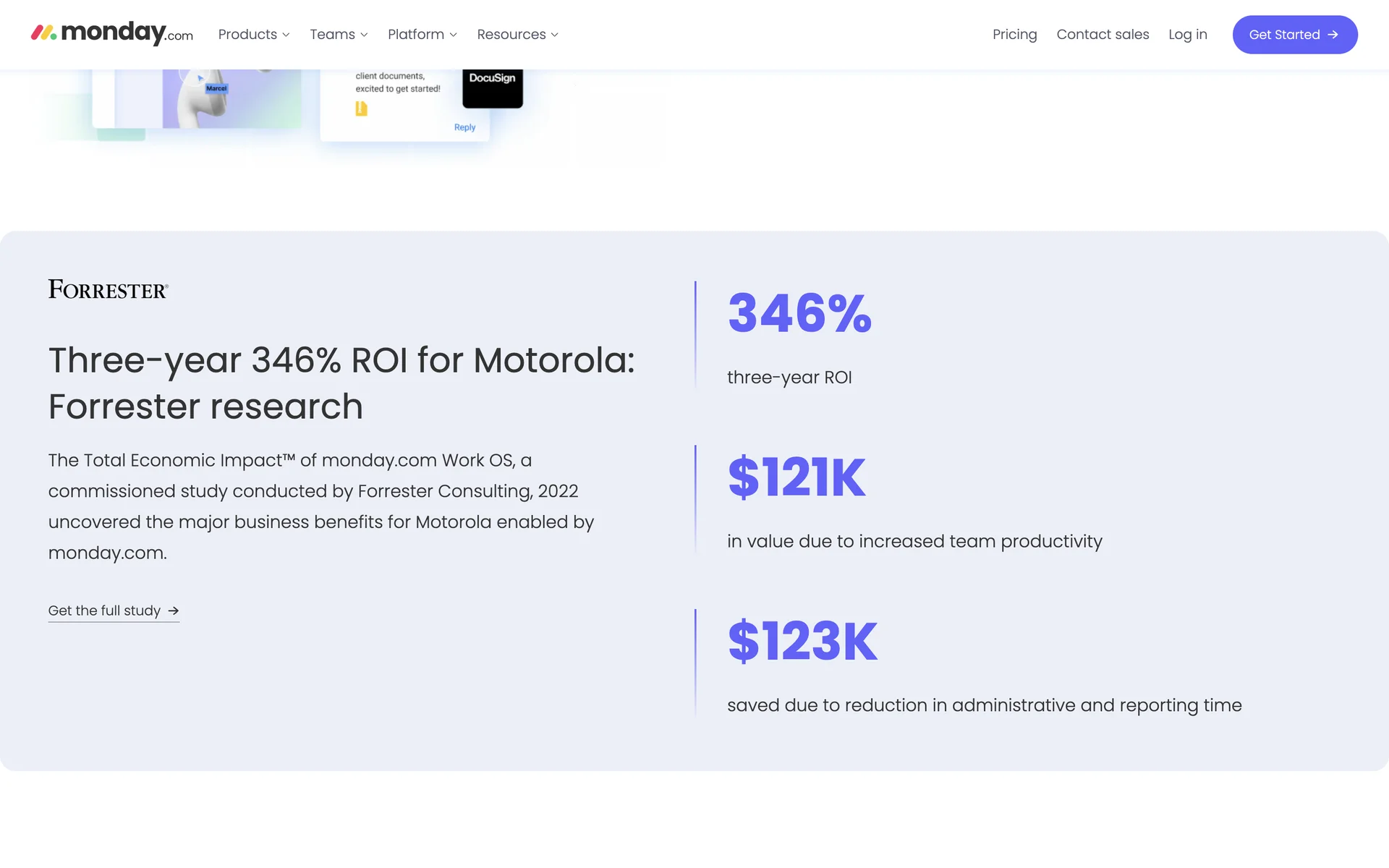Click the $121K productivity statistic
The width and height of the screenshot is (1389, 868).
click(x=797, y=477)
